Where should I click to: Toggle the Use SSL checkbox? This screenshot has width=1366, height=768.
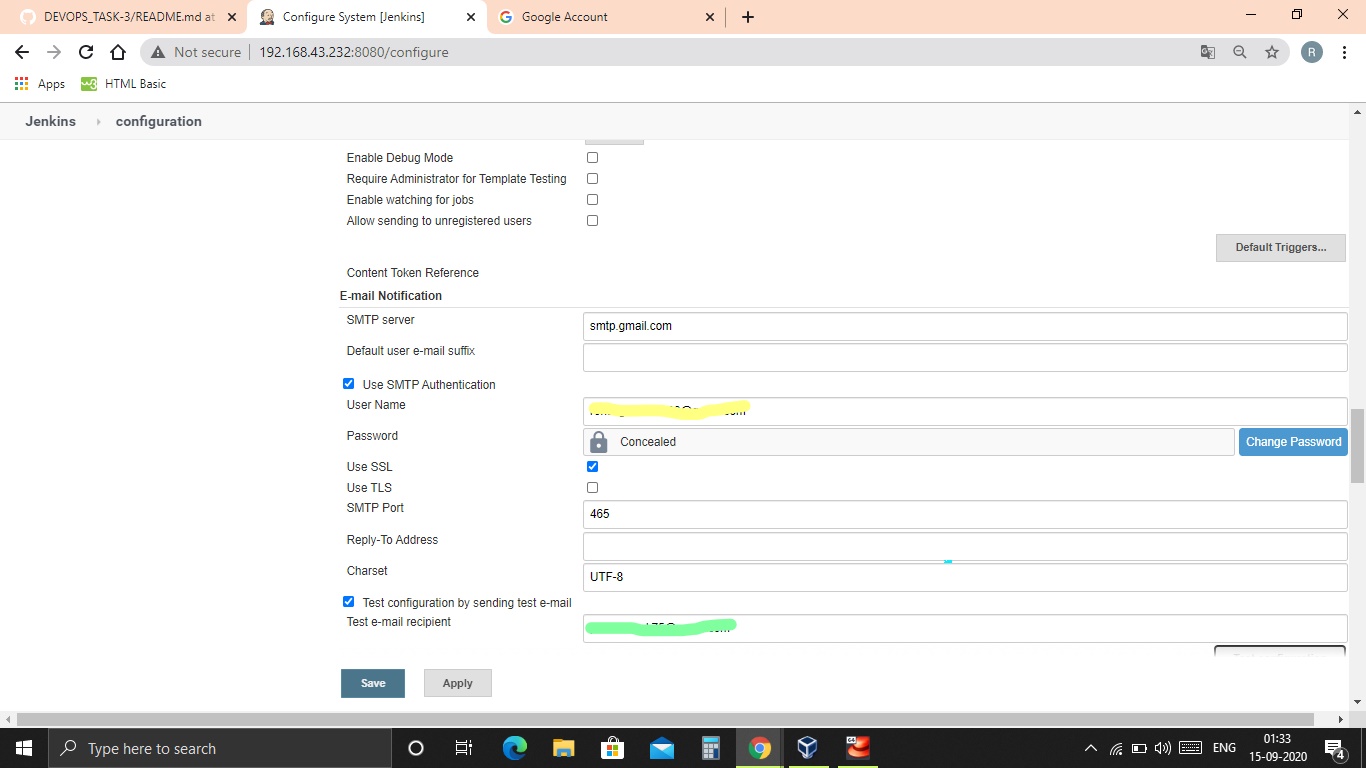592,467
